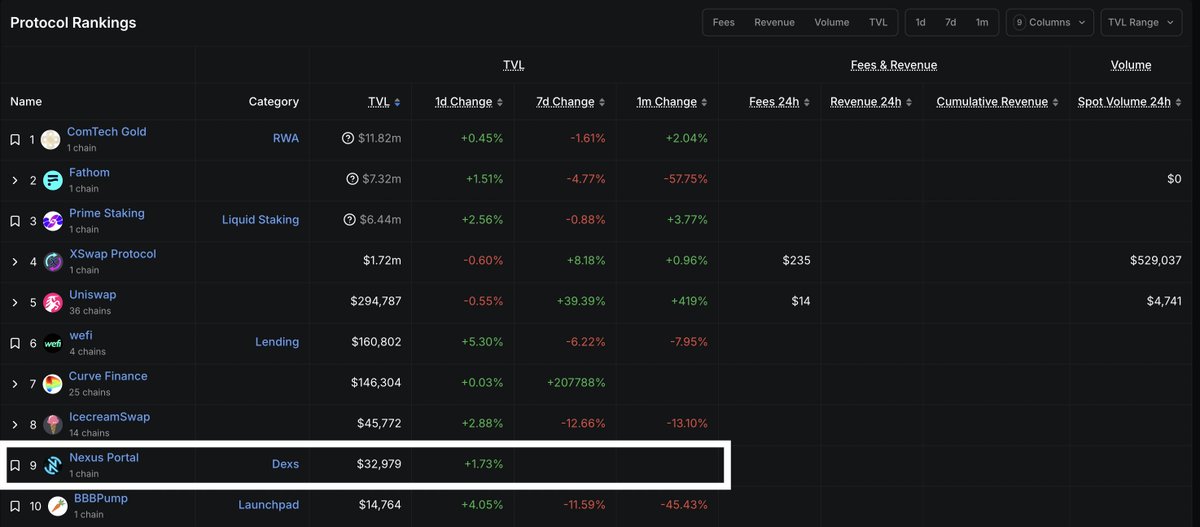The image size is (1200, 527).
Task: Click Volume group header
Action: pyautogui.click(x=1131, y=65)
